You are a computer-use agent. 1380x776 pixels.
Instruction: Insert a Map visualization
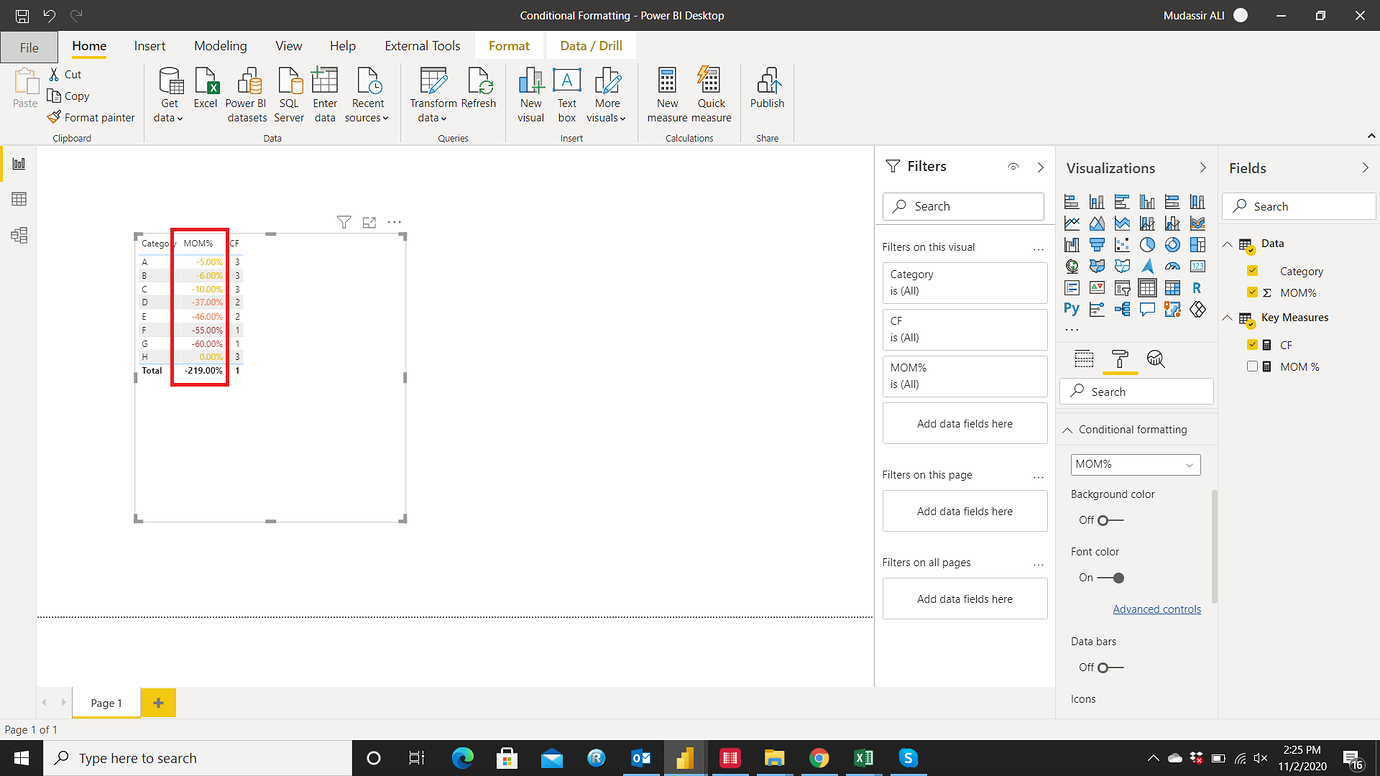coord(1072,265)
